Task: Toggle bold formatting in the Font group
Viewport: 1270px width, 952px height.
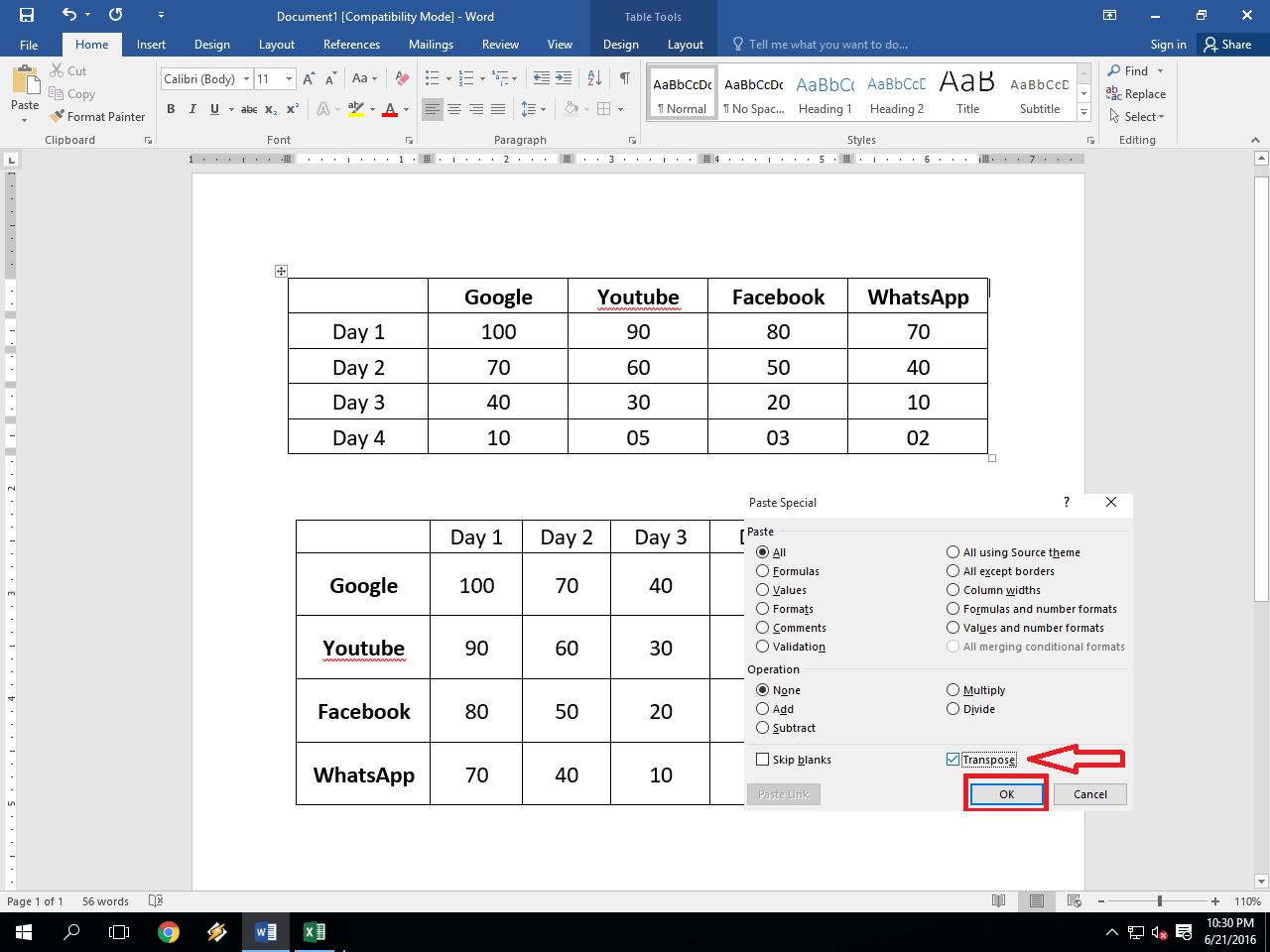Action: [171, 109]
